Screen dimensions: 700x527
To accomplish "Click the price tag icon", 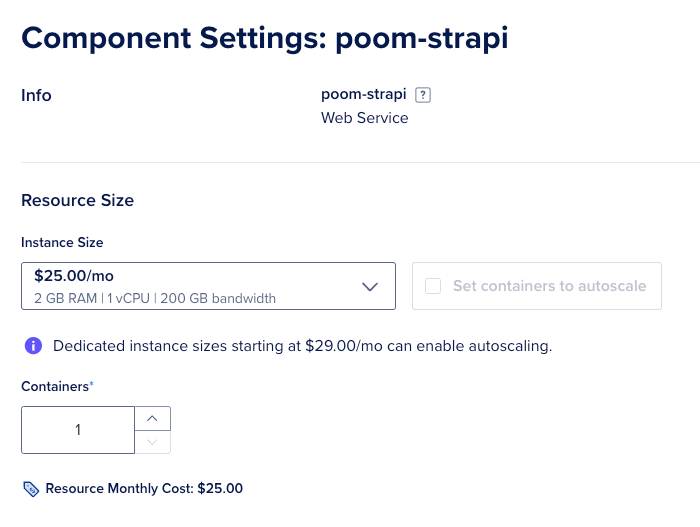I will 31,489.
